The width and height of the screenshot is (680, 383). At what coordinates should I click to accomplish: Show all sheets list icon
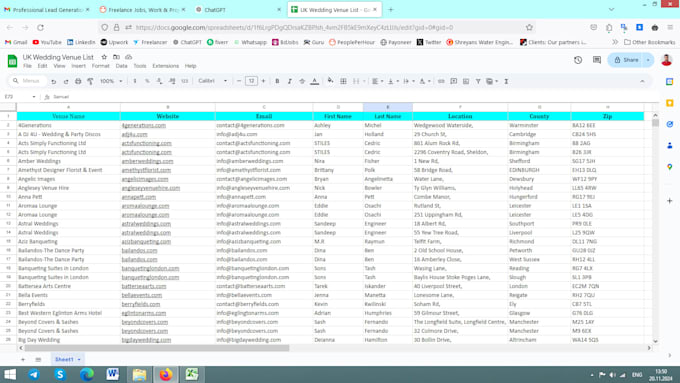click(x=38, y=360)
